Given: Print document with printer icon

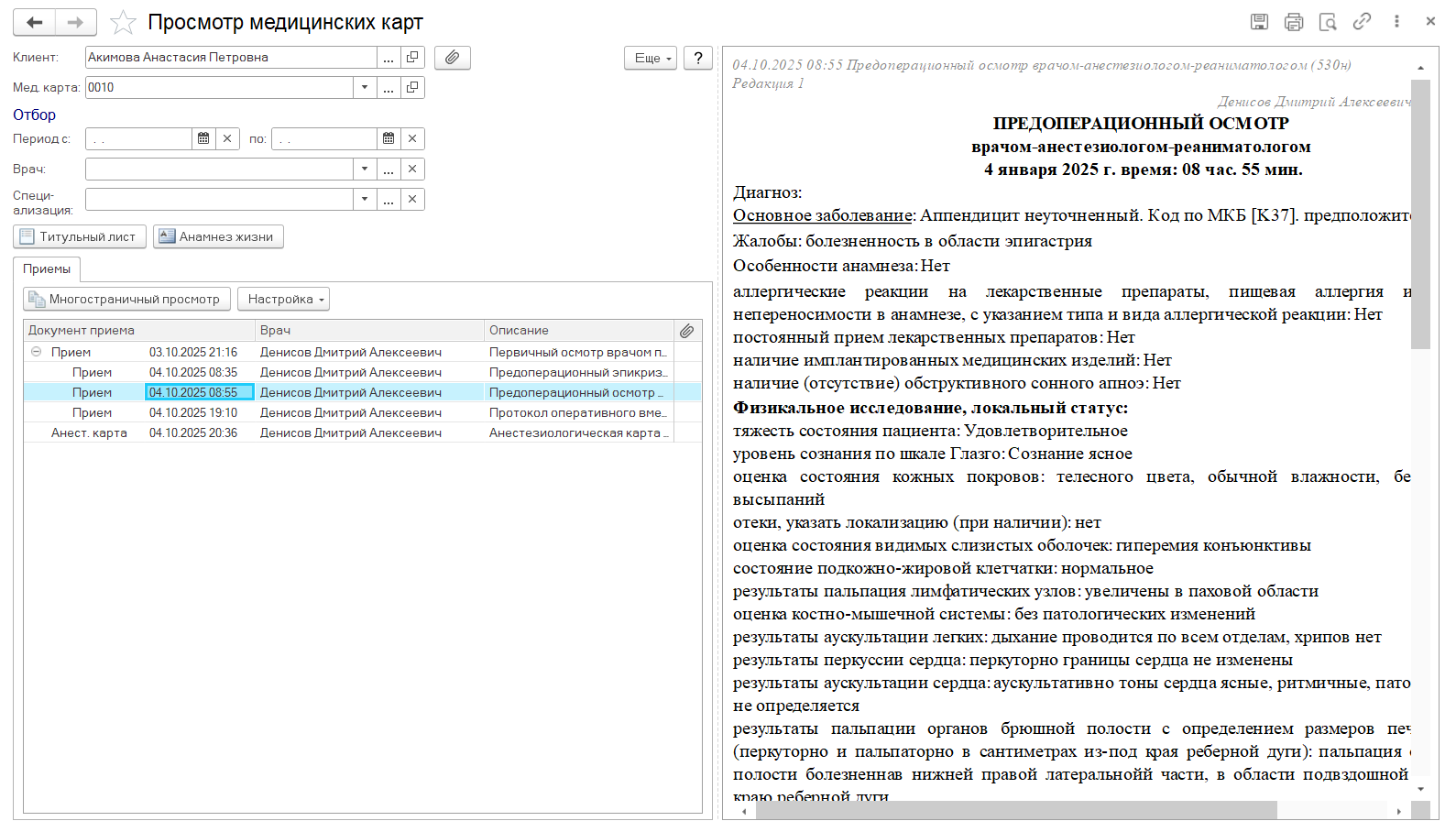Looking at the screenshot, I should (1294, 21).
